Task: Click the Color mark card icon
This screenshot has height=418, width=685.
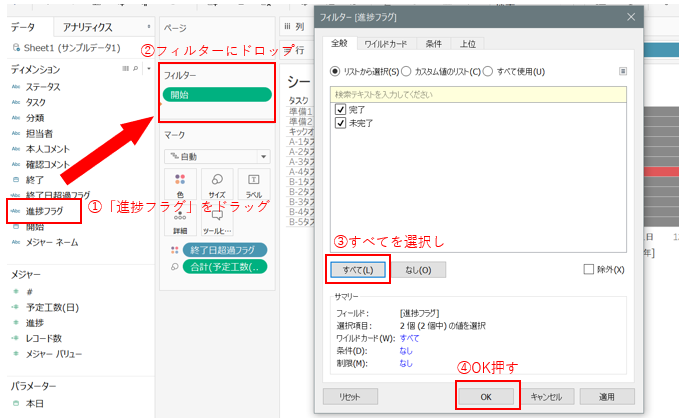Action: click(180, 179)
